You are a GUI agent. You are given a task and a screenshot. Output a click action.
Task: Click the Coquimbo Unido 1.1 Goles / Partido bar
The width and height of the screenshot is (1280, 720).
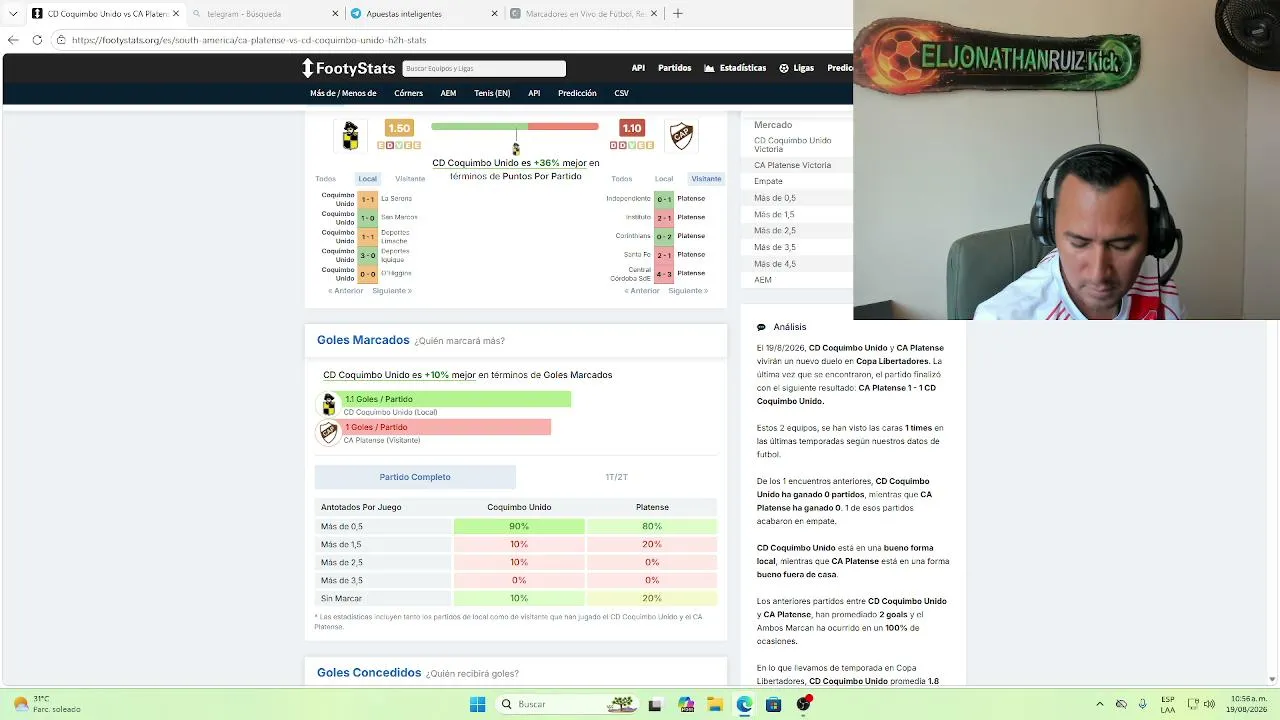[x=457, y=399]
